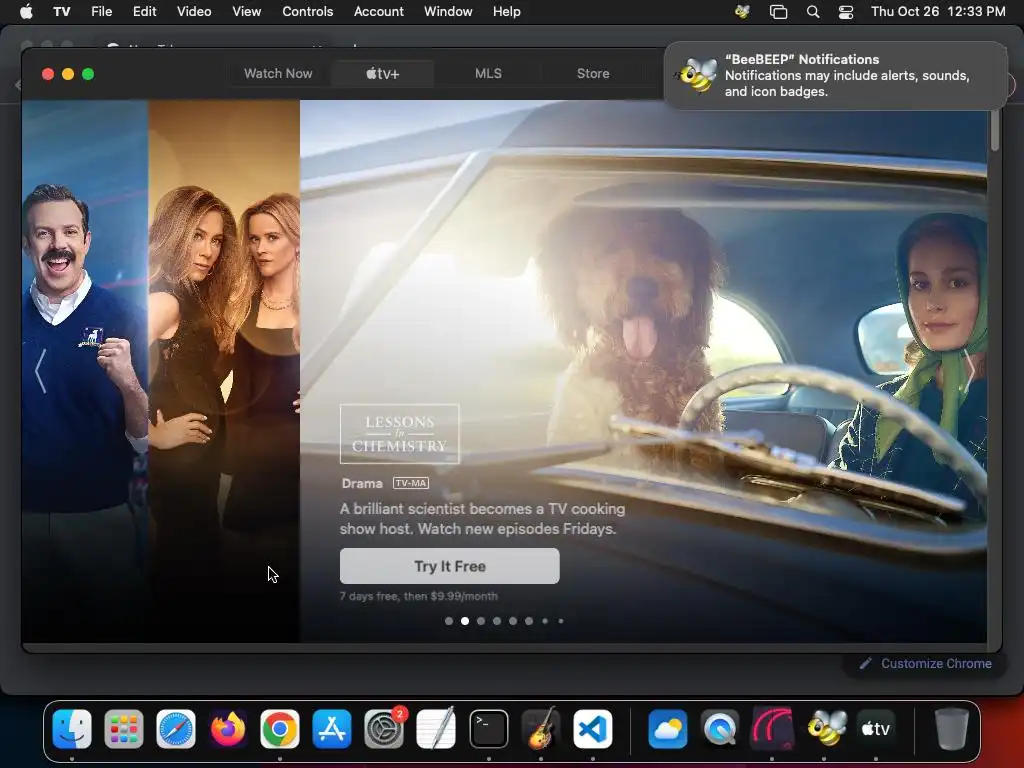Select the eighth carousel page dot
The height and width of the screenshot is (768, 1024).
560,621
